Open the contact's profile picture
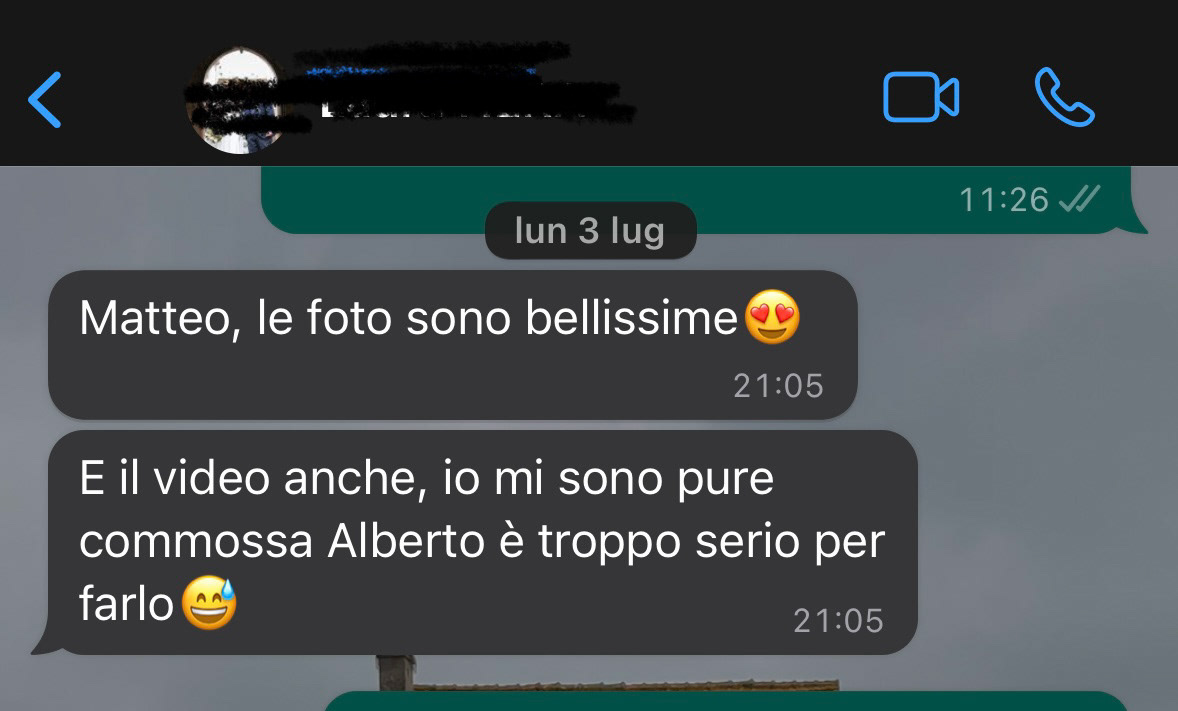Image resolution: width=1178 pixels, height=711 pixels. [x=240, y=101]
